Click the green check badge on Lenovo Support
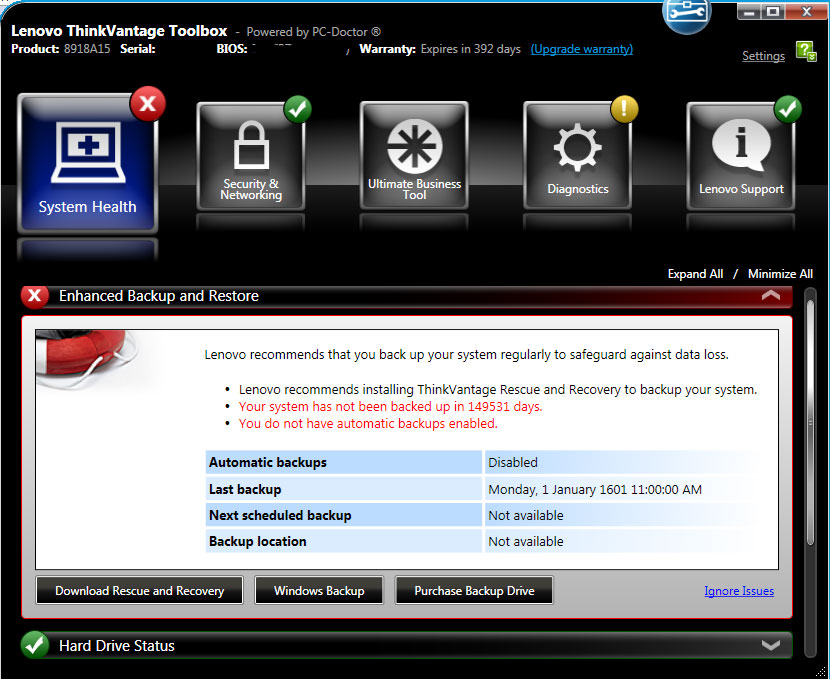The image size is (830, 679). pyautogui.click(x=788, y=109)
